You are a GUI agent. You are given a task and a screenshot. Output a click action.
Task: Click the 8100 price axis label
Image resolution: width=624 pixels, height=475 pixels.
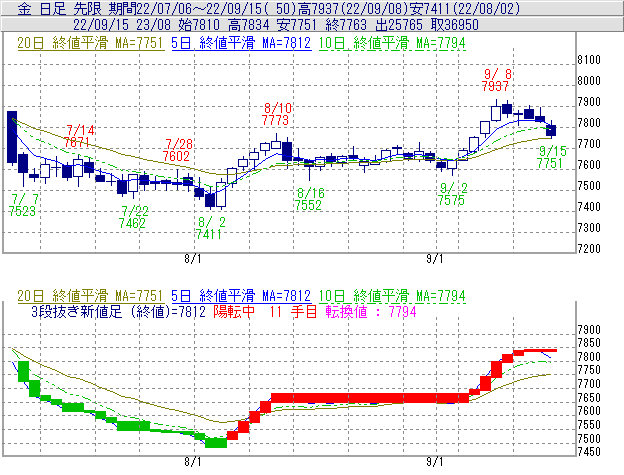(x=589, y=60)
